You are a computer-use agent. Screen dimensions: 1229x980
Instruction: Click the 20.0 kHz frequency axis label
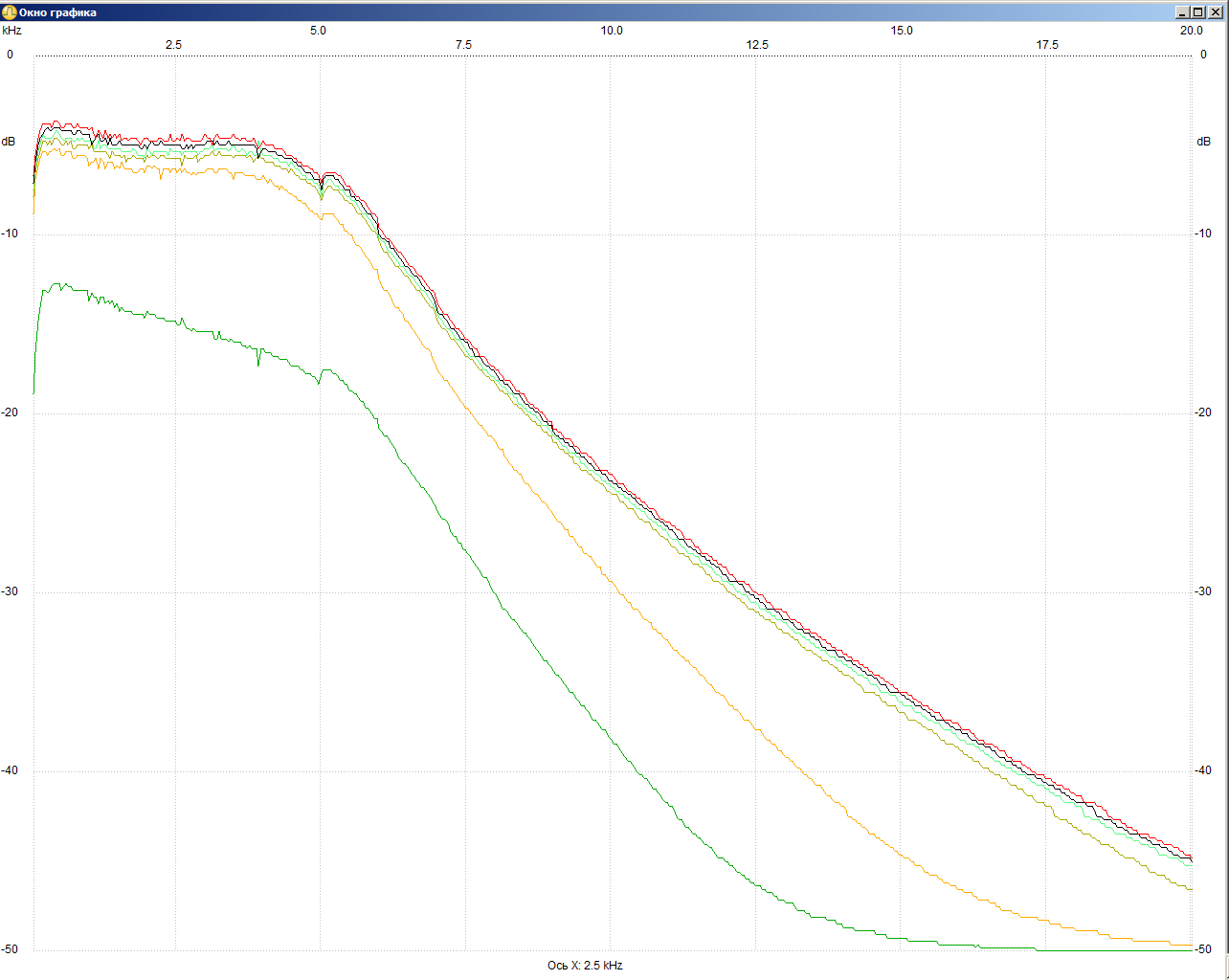click(x=1191, y=31)
